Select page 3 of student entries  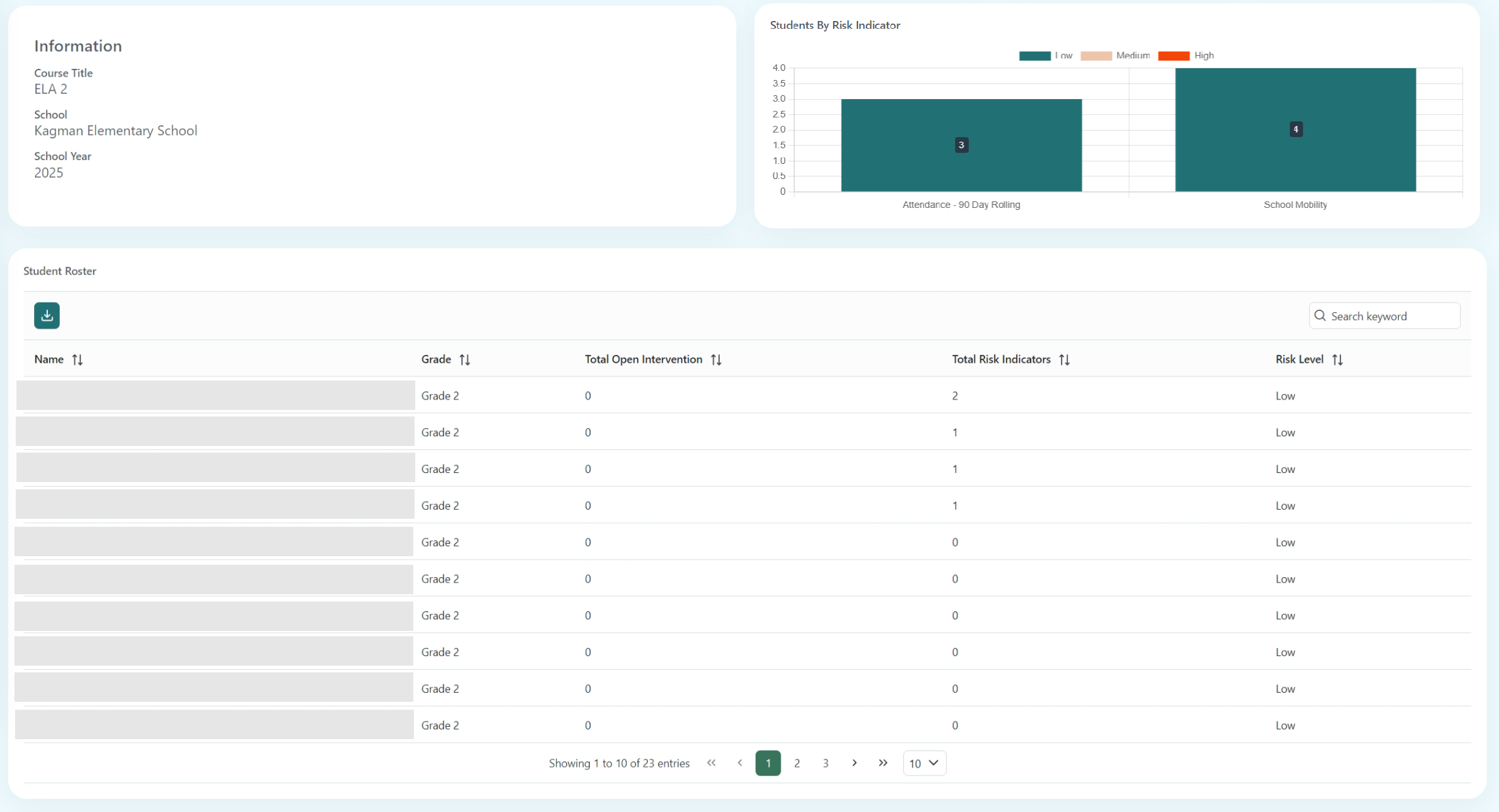(826, 763)
